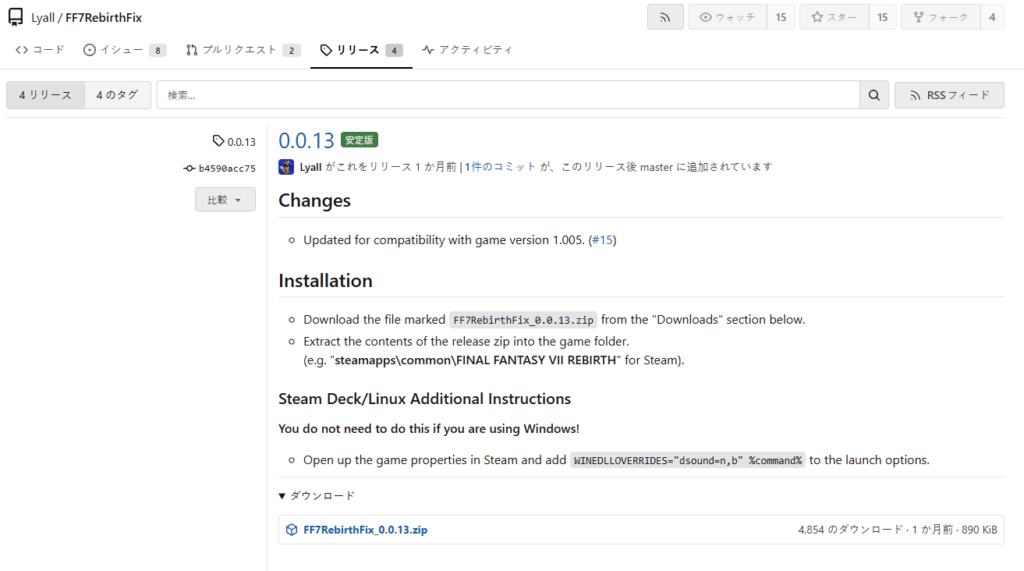
Task: Open the 0.0.13 tag link in sidebar
Action: coord(234,141)
